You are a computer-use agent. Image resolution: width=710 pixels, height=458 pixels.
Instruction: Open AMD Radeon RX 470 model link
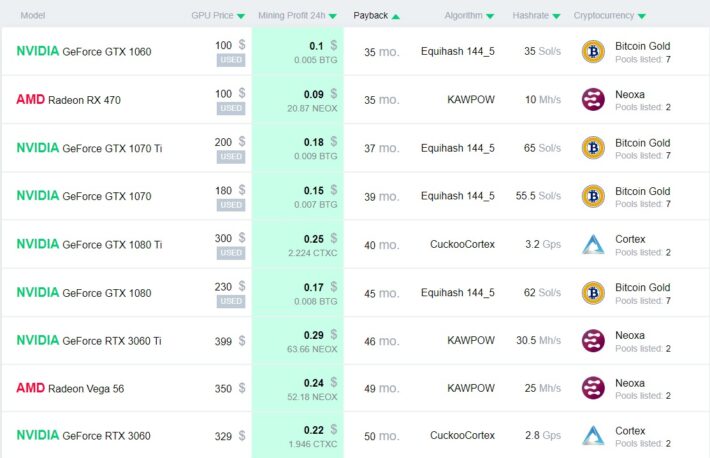[x=68, y=100]
